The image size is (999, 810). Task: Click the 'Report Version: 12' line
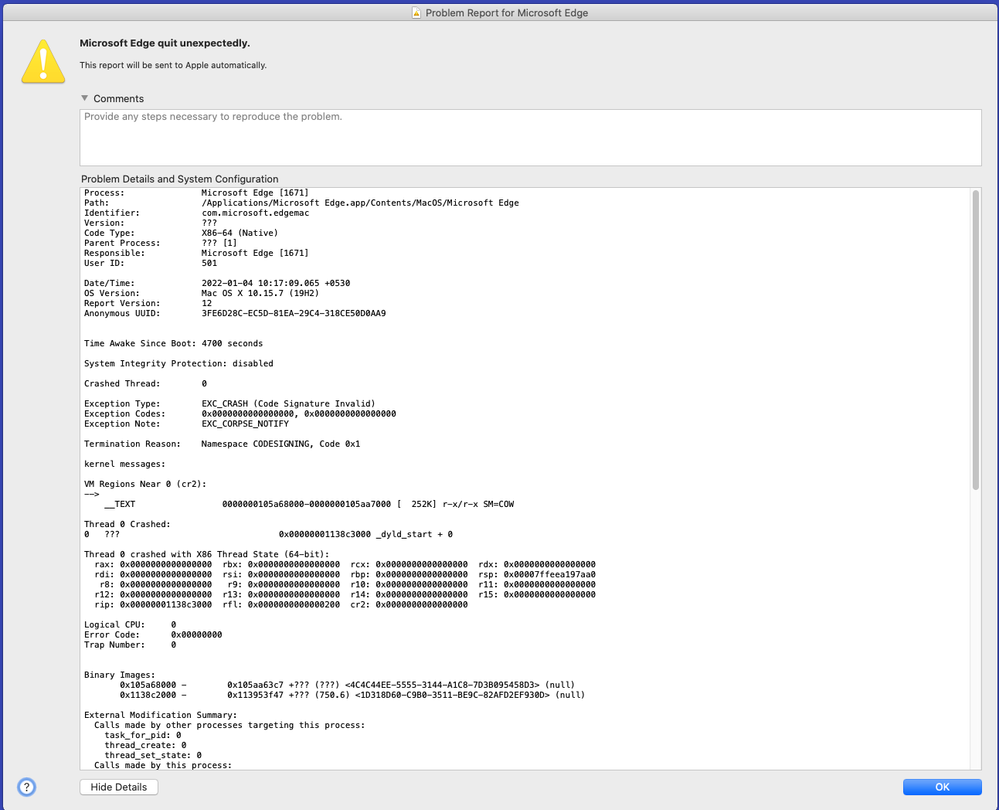pyautogui.click(x=148, y=303)
